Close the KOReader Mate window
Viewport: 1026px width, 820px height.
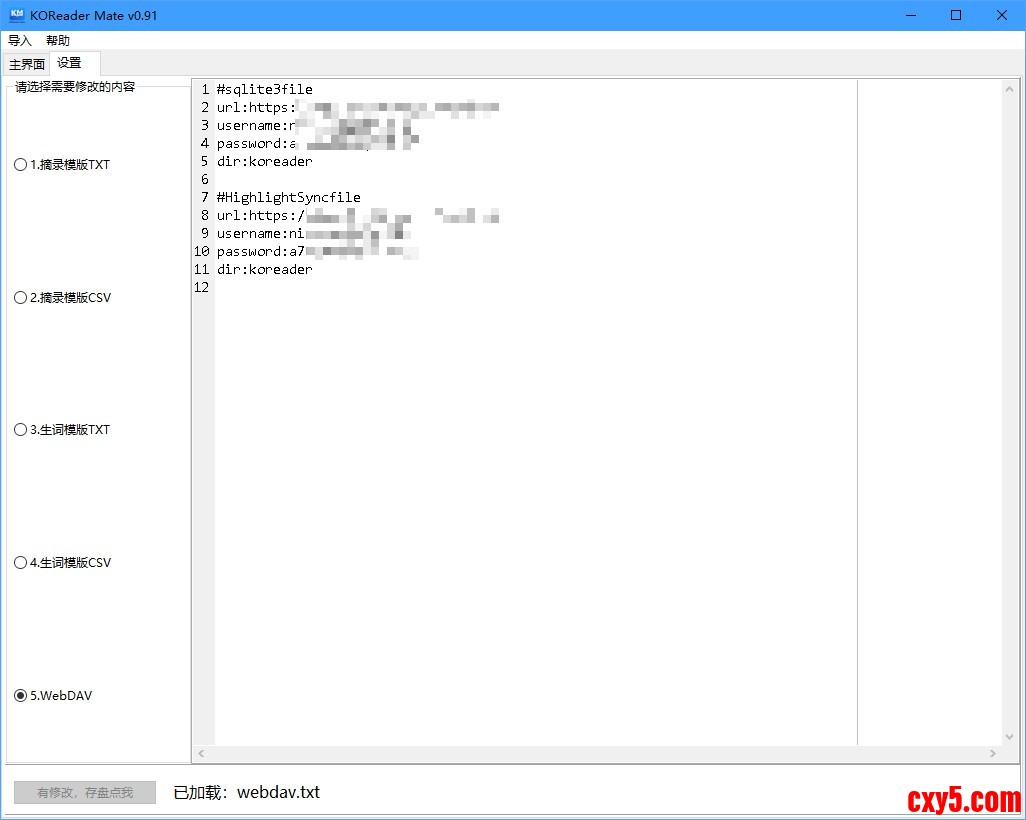pyautogui.click(x=1002, y=15)
